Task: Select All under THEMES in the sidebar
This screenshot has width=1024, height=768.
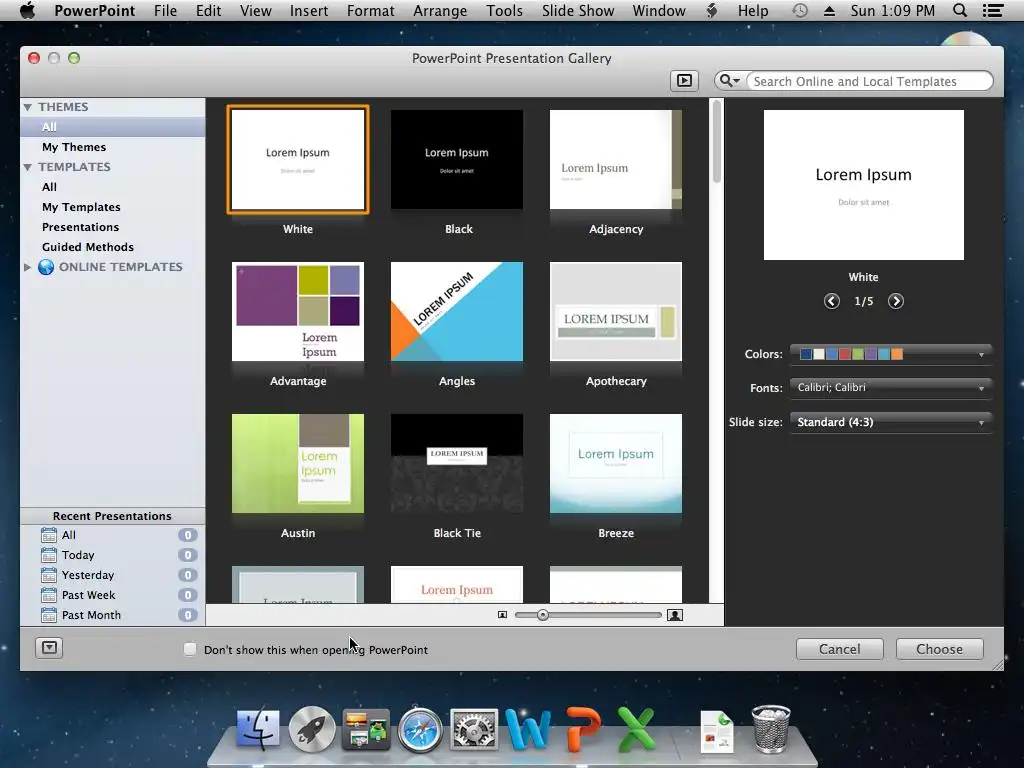Action: [x=112, y=127]
